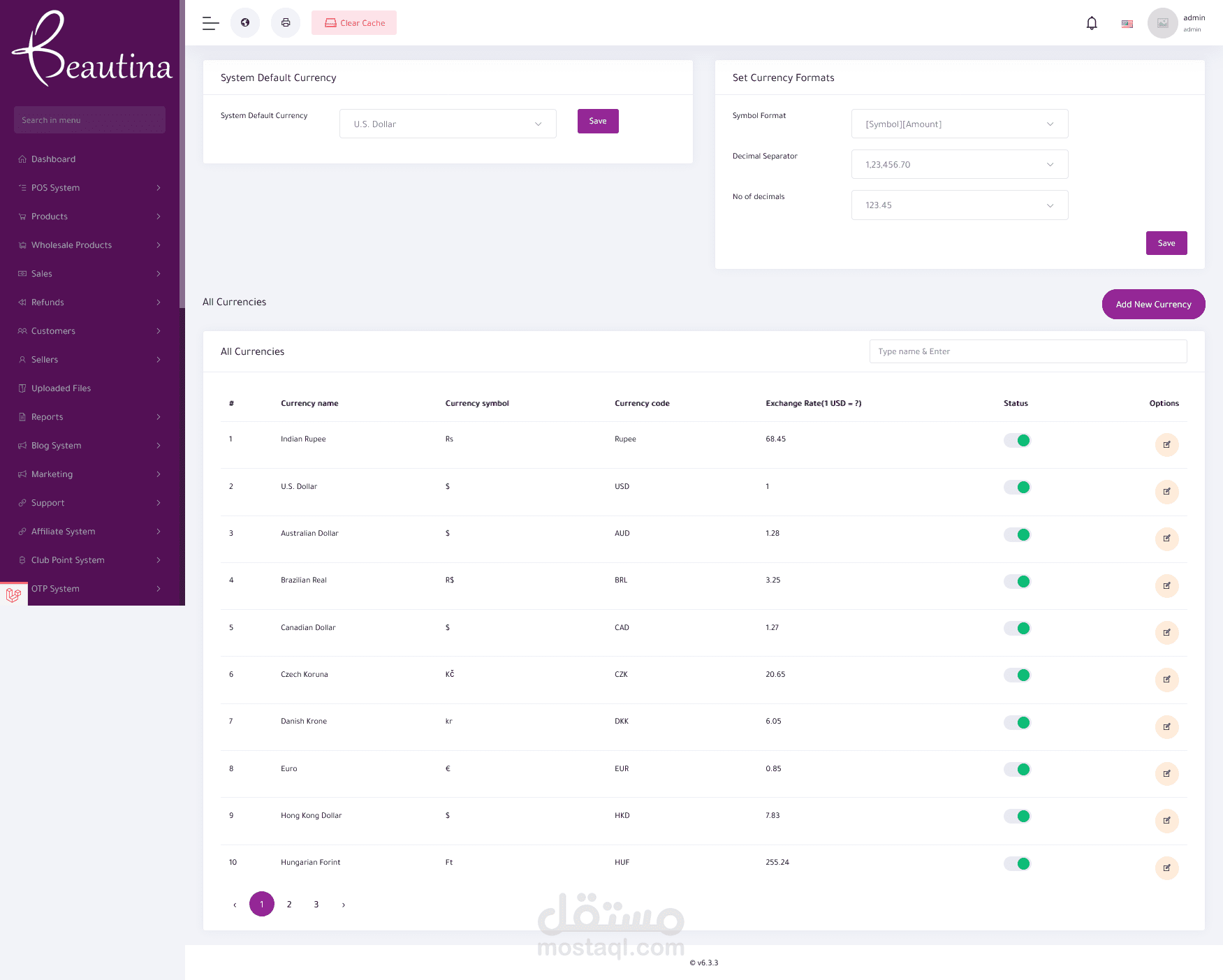Toggle Canadian Dollar status switch
1223x980 pixels.
click(x=1017, y=628)
